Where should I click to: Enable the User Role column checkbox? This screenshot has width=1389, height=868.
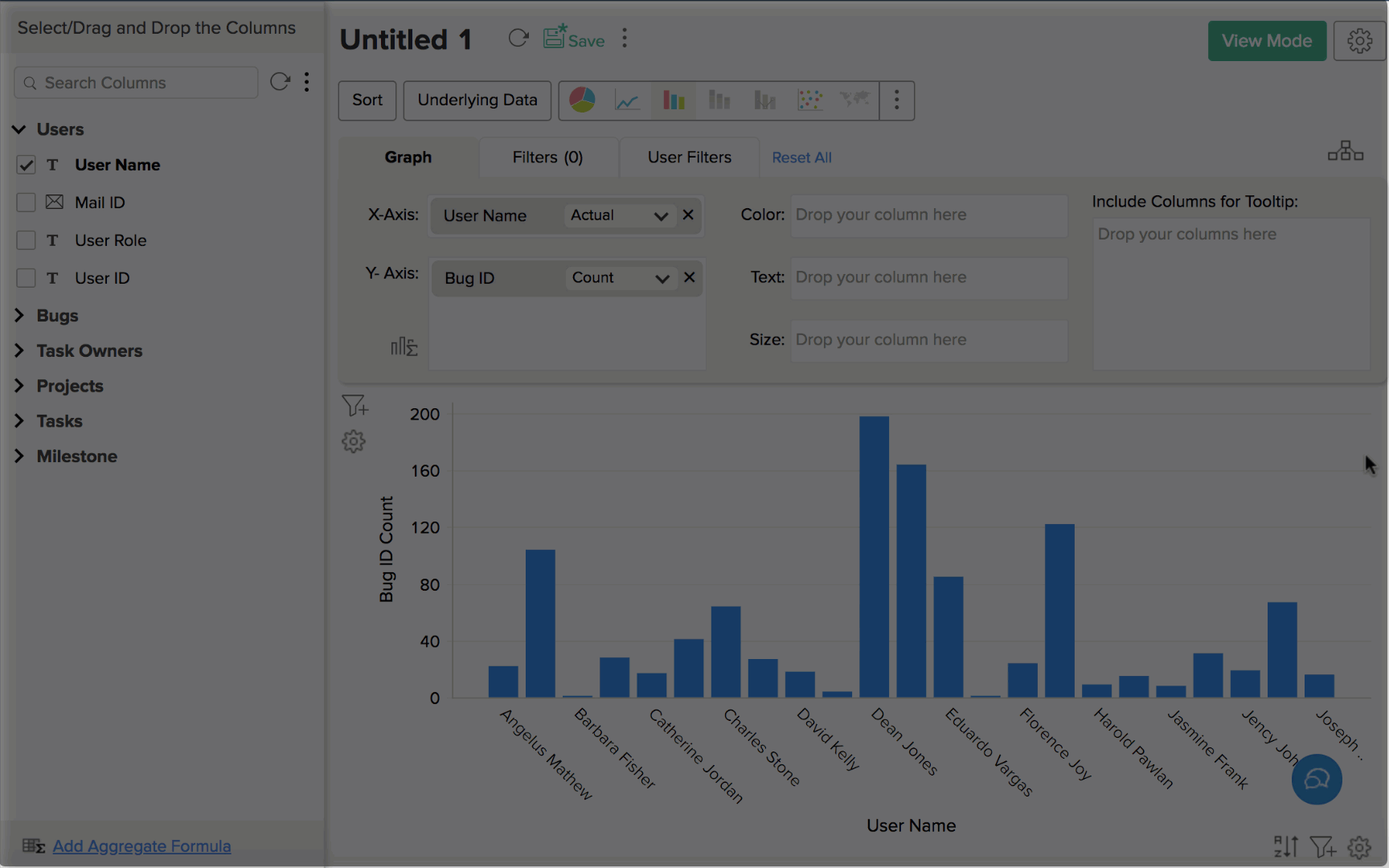pyautogui.click(x=26, y=240)
